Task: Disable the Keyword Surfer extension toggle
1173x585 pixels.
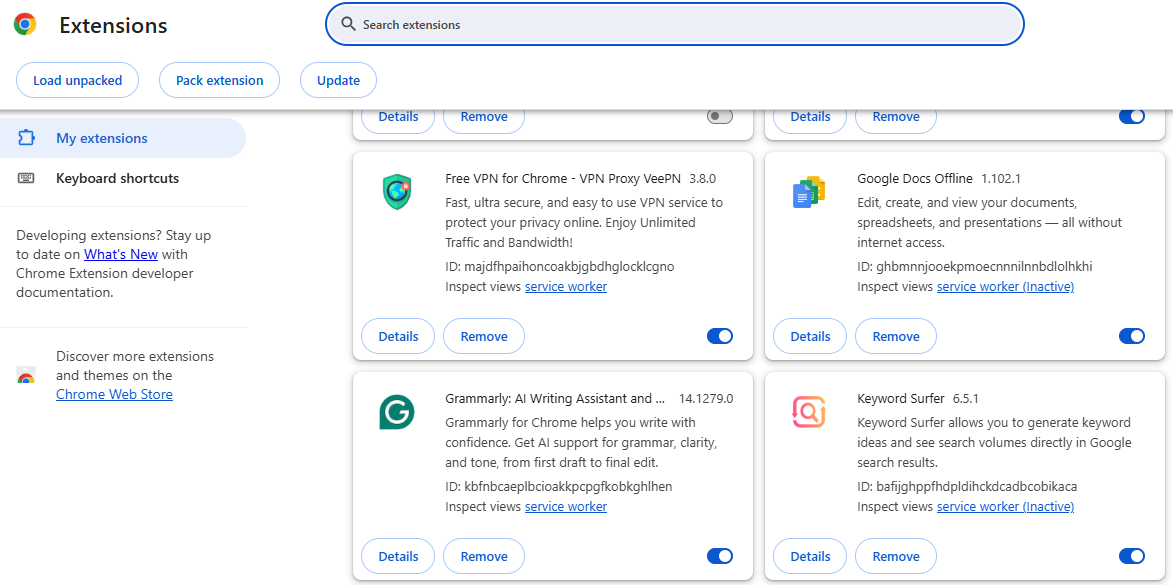Action: (x=1131, y=556)
